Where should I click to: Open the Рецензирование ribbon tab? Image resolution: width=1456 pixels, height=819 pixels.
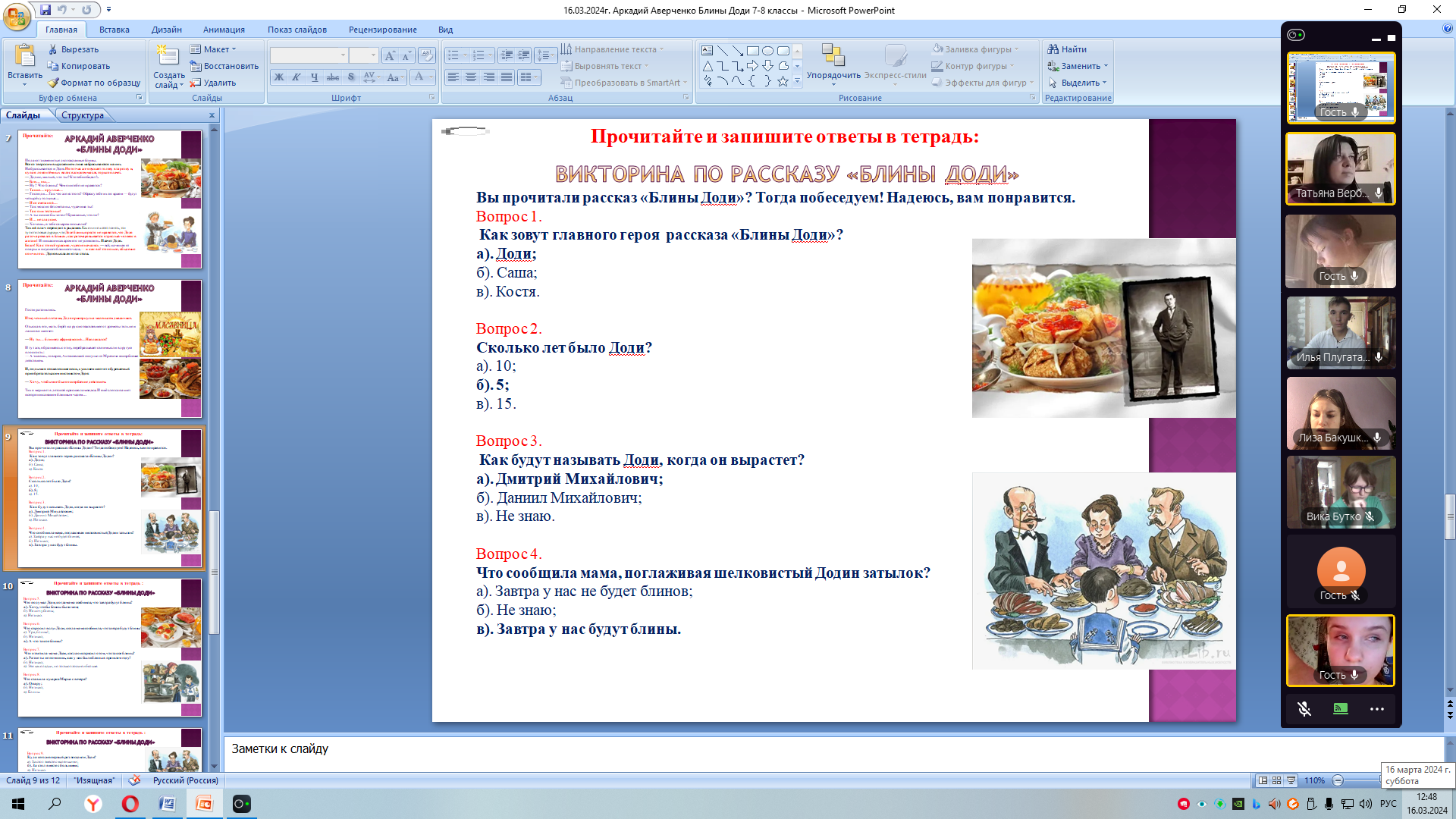[383, 30]
